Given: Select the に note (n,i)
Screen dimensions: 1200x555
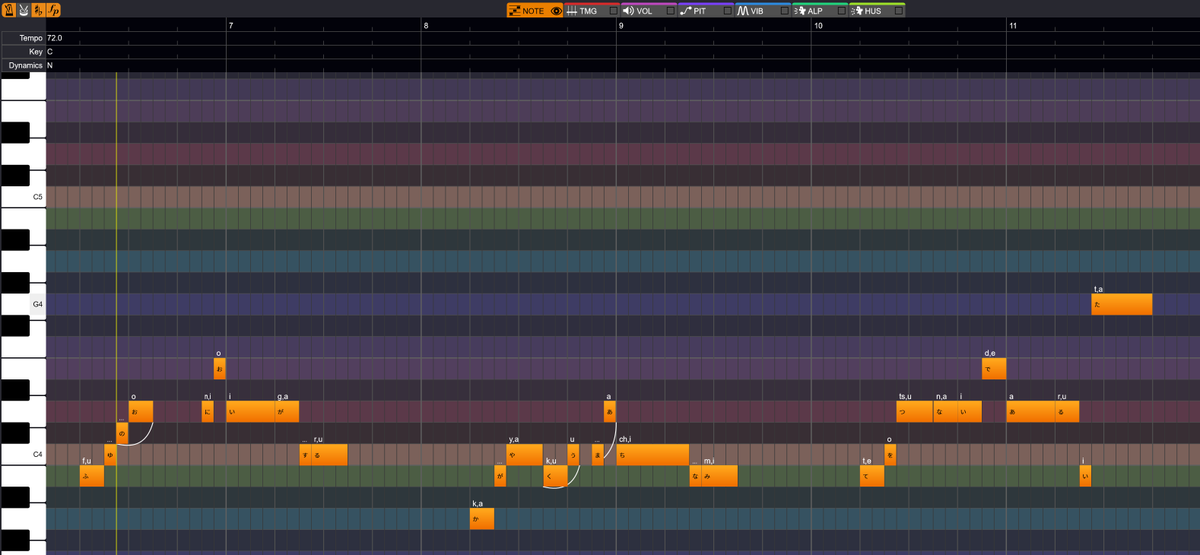Looking at the screenshot, I should 208,412.
